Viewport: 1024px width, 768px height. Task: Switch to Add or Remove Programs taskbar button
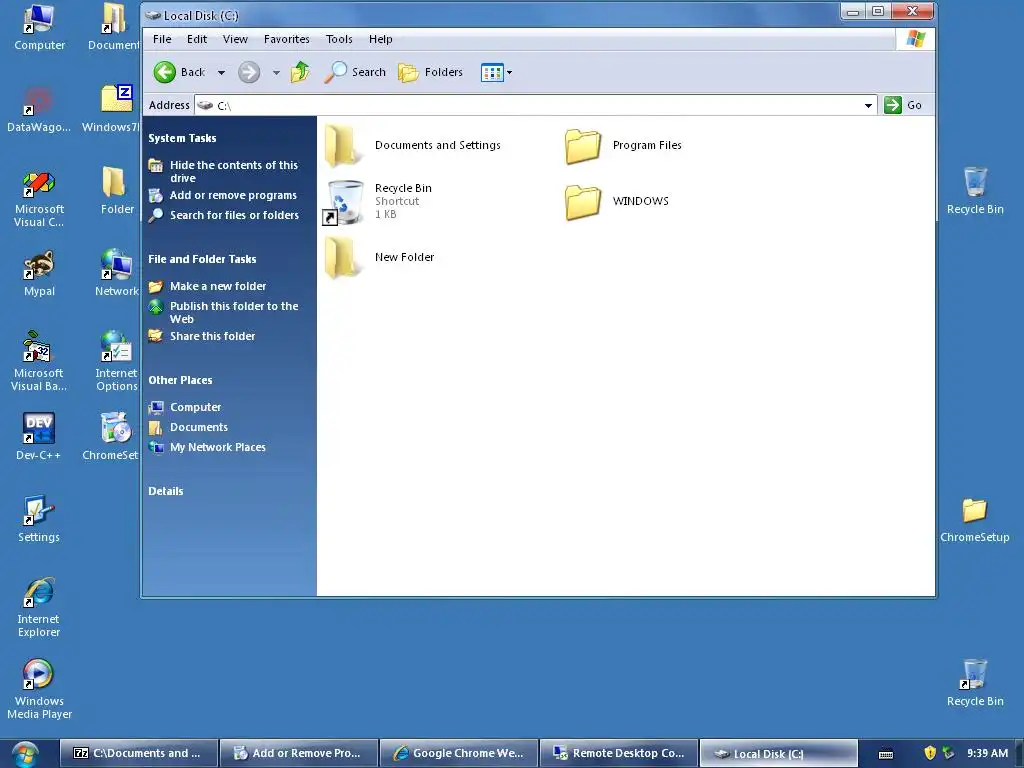tap(299, 754)
